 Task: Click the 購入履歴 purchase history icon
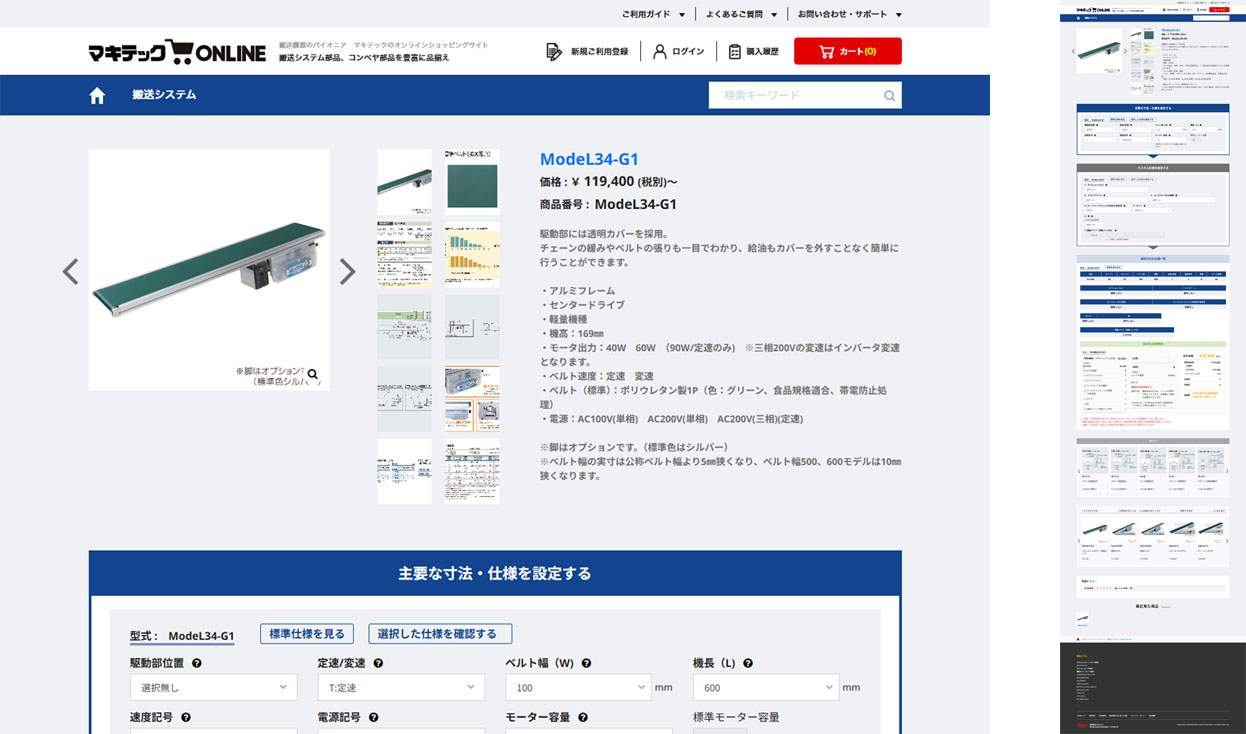pyautogui.click(x=735, y=51)
